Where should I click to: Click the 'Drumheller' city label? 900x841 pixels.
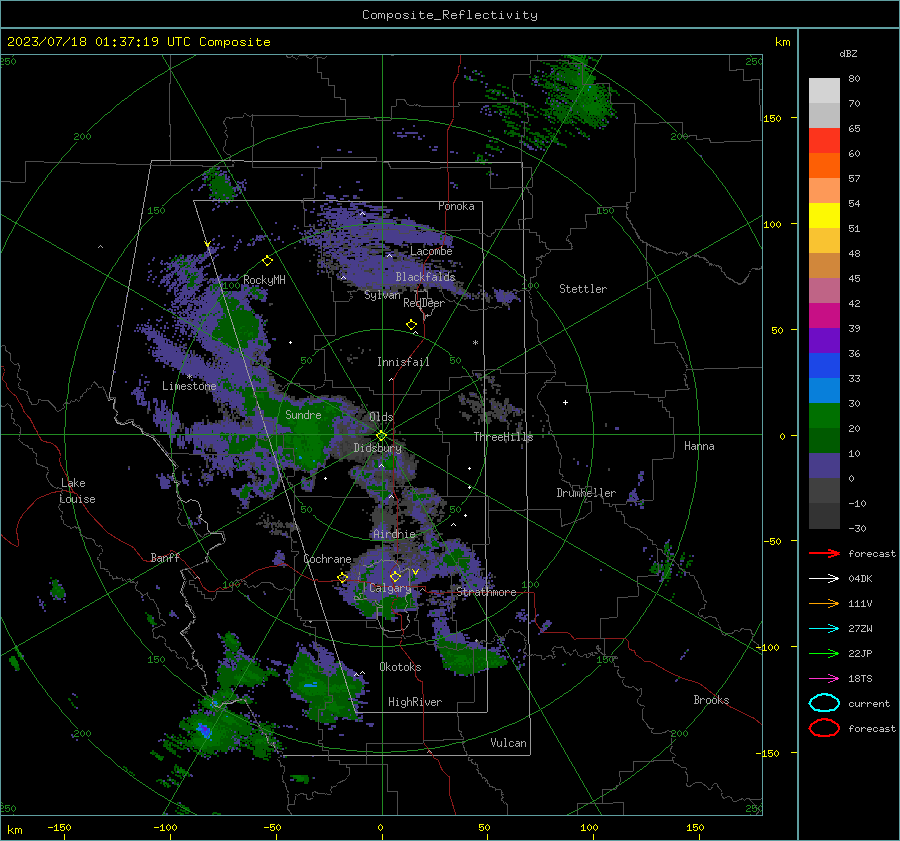pyautogui.click(x=586, y=493)
